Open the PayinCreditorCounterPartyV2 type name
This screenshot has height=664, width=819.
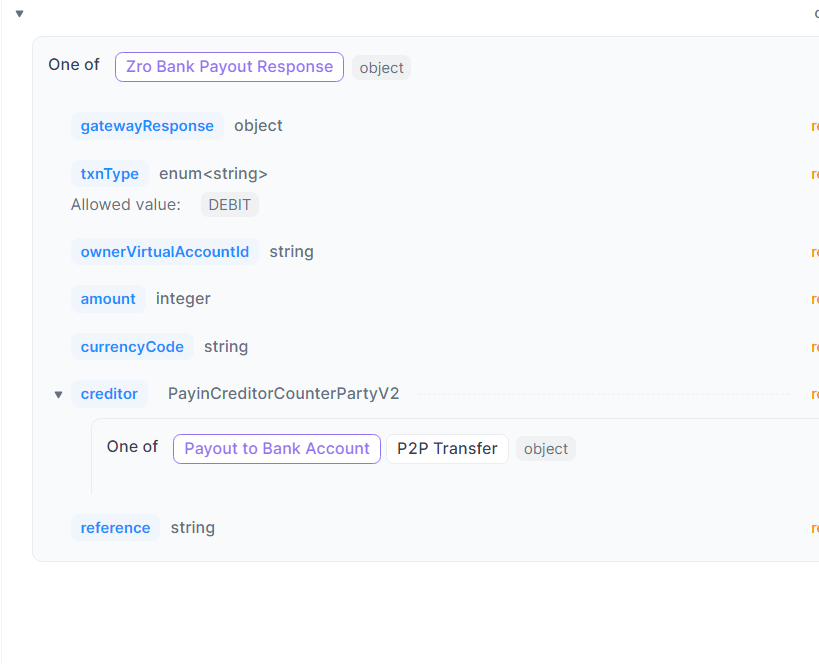point(283,394)
